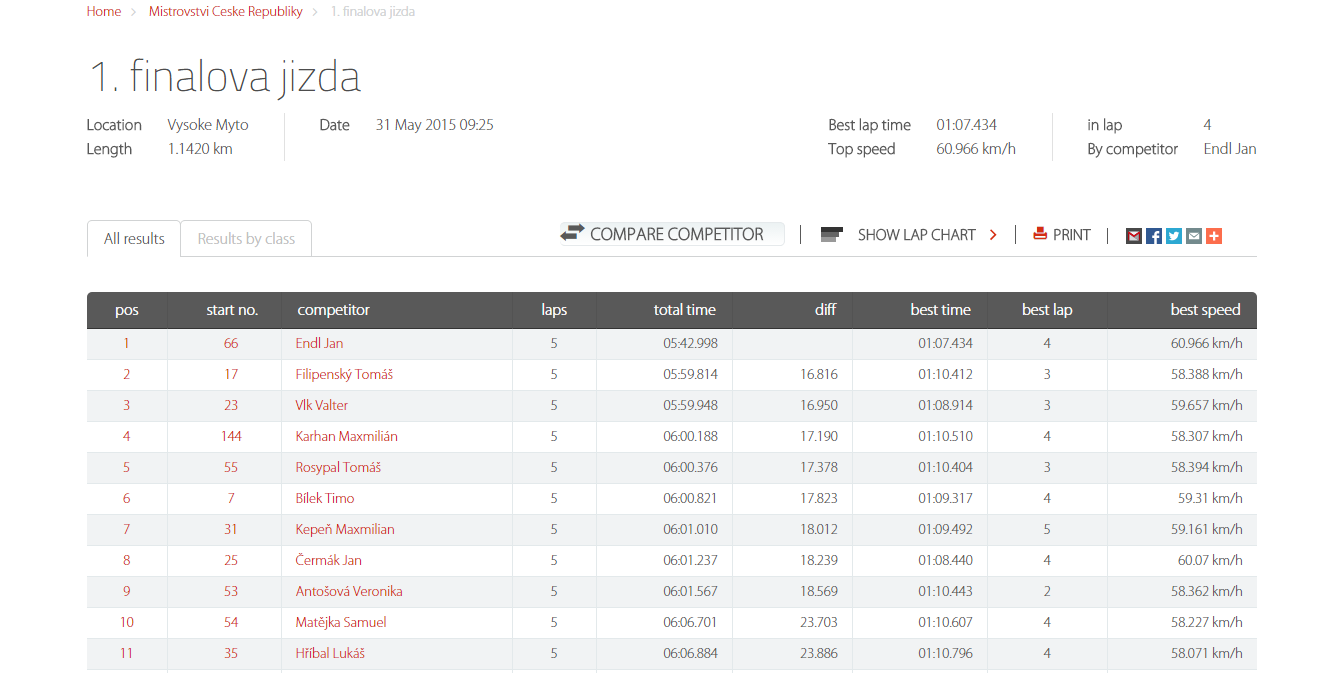Click start number 144 in table
The width and height of the screenshot is (1343, 673).
click(x=231, y=436)
